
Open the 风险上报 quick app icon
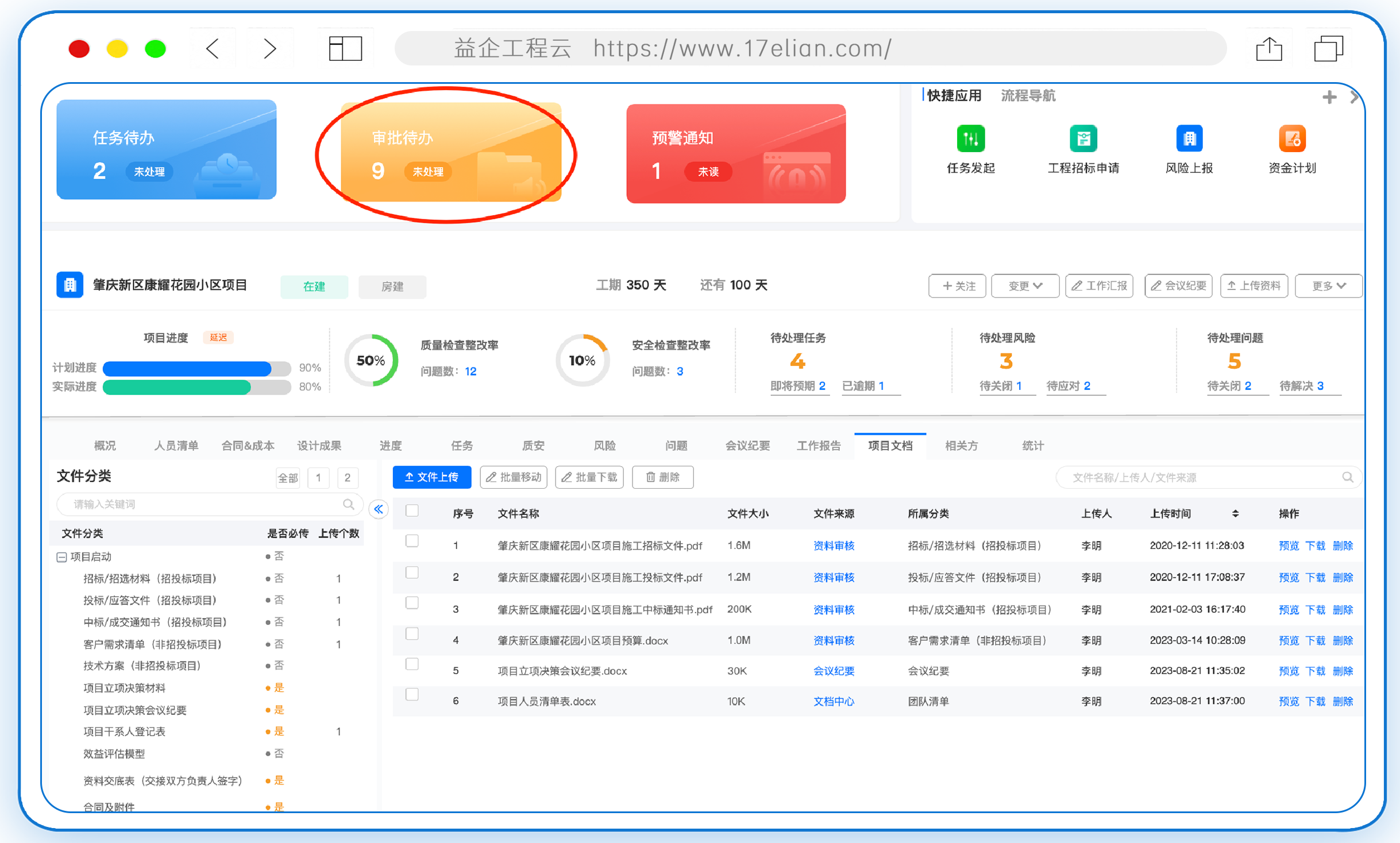coord(1189,138)
